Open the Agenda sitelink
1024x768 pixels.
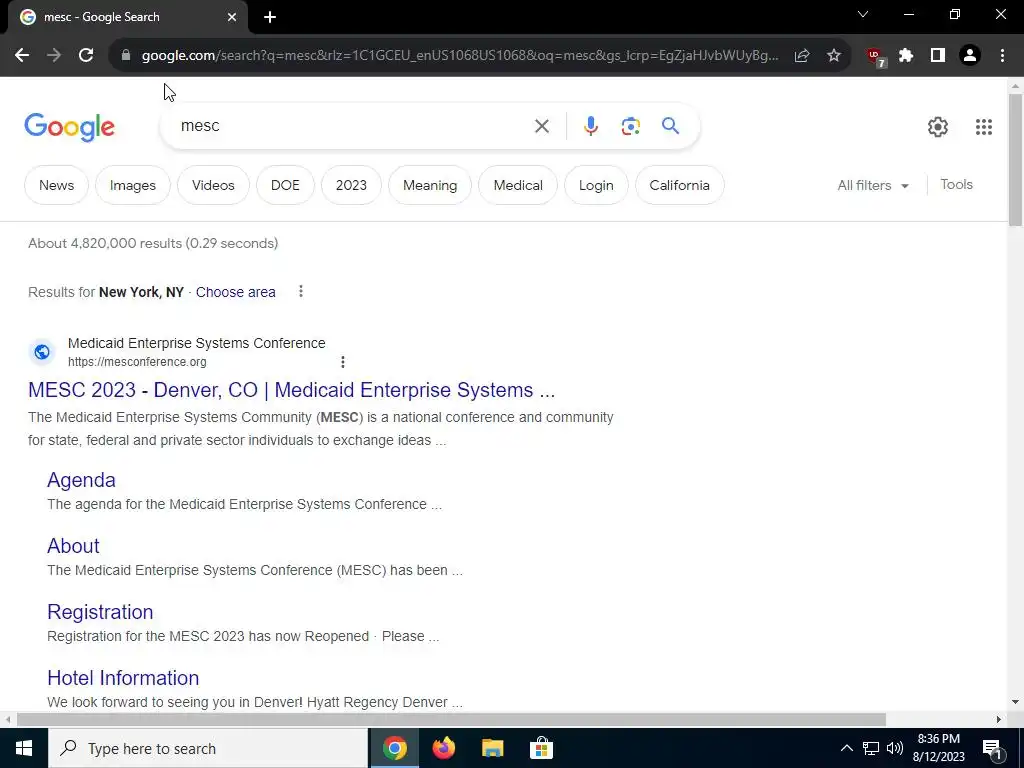click(81, 480)
